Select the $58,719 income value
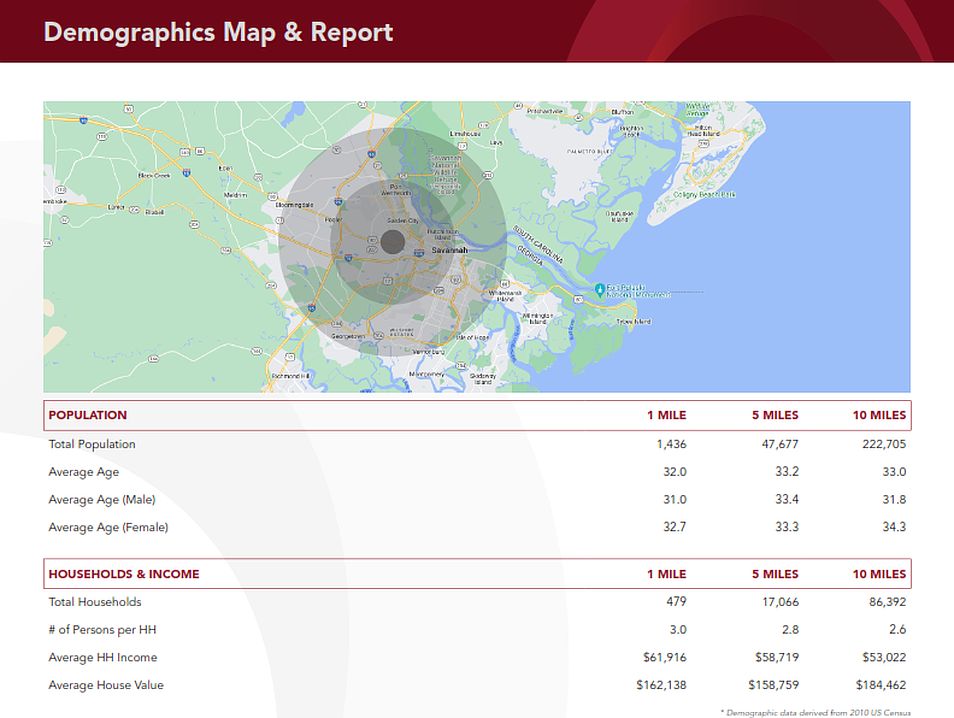Image resolution: width=954 pixels, height=718 pixels. [777, 658]
